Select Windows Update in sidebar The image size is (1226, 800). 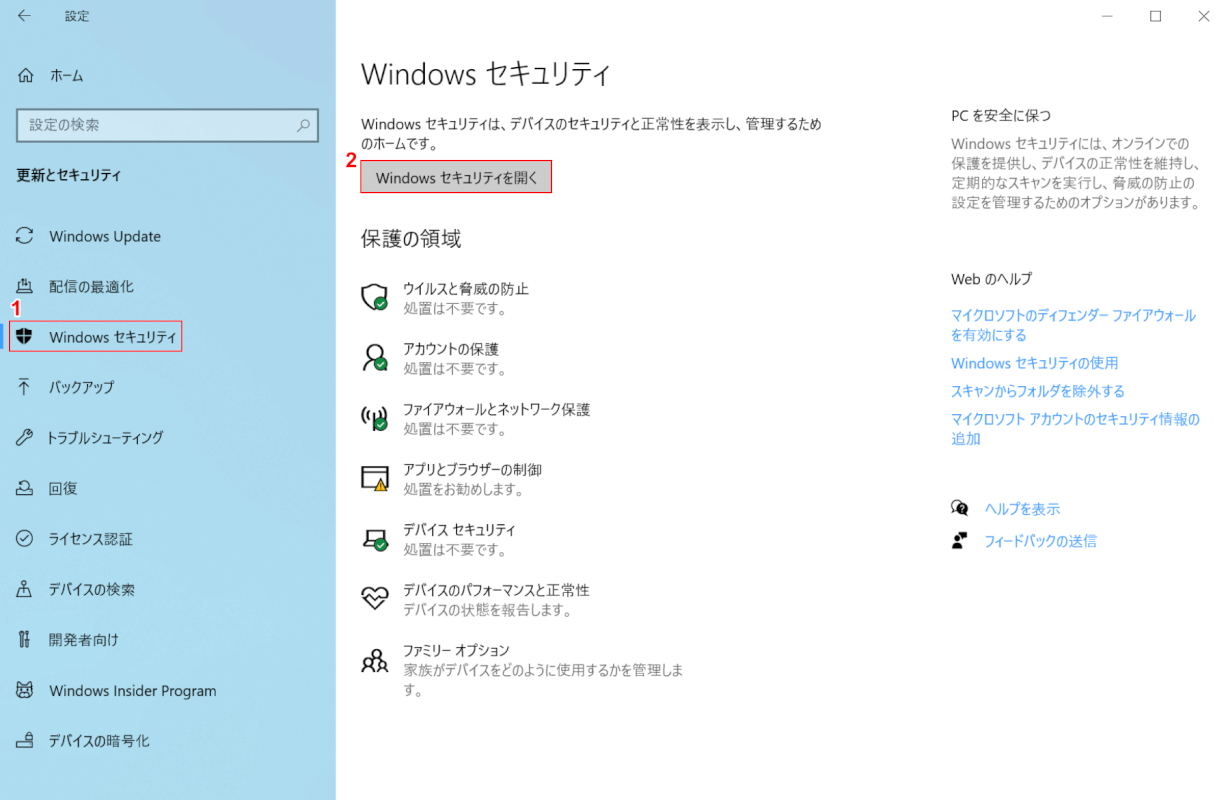[x=104, y=236]
